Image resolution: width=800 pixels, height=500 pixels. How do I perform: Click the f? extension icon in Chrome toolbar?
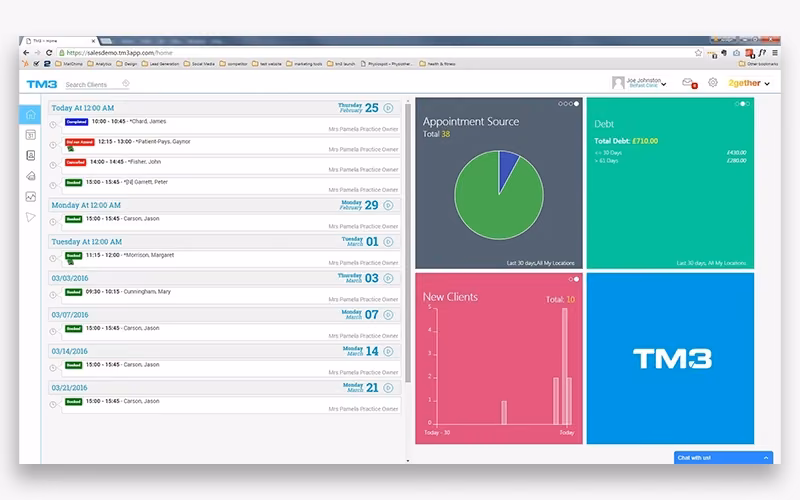762,53
